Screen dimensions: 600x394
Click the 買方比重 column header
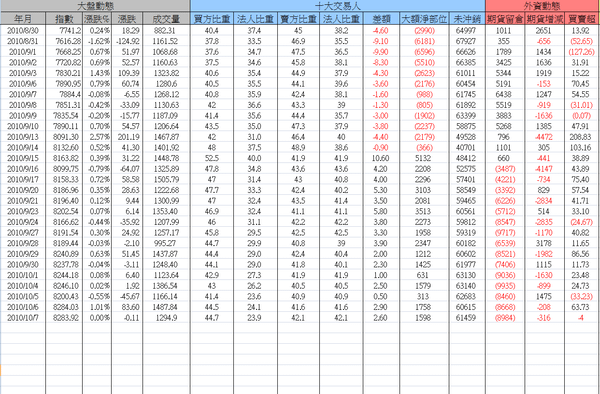click(x=212, y=18)
